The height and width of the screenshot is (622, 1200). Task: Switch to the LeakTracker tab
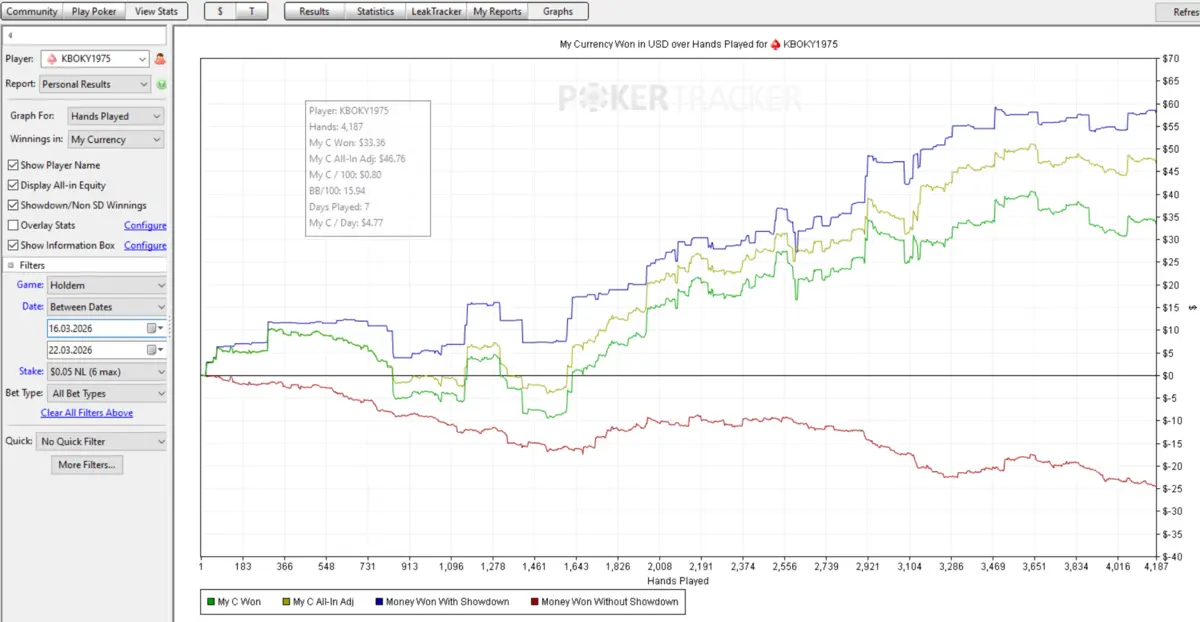coord(436,11)
